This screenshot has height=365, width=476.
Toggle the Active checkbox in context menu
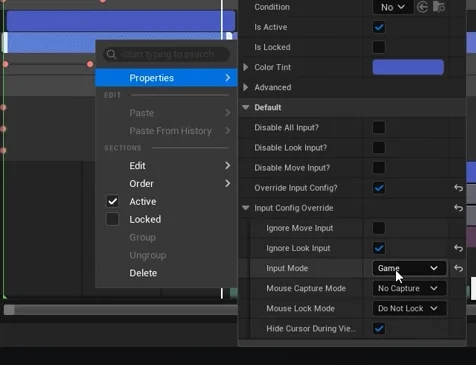112,201
